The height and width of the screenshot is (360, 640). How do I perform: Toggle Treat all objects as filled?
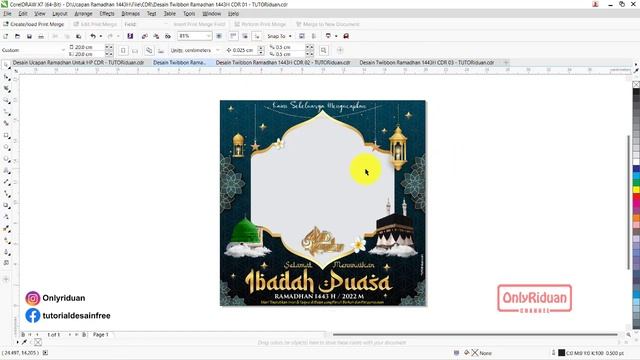pyautogui.click(x=324, y=51)
